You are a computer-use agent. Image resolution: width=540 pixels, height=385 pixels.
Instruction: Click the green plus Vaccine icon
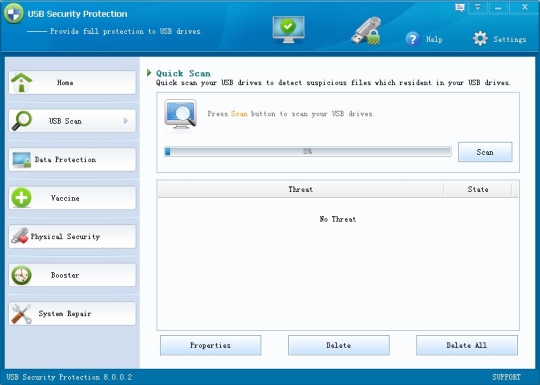(x=21, y=198)
